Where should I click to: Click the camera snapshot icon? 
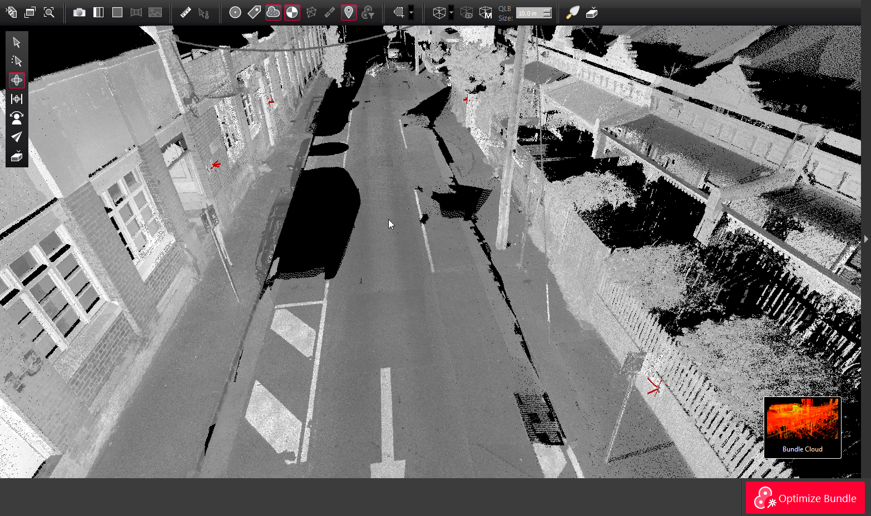coord(79,13)
